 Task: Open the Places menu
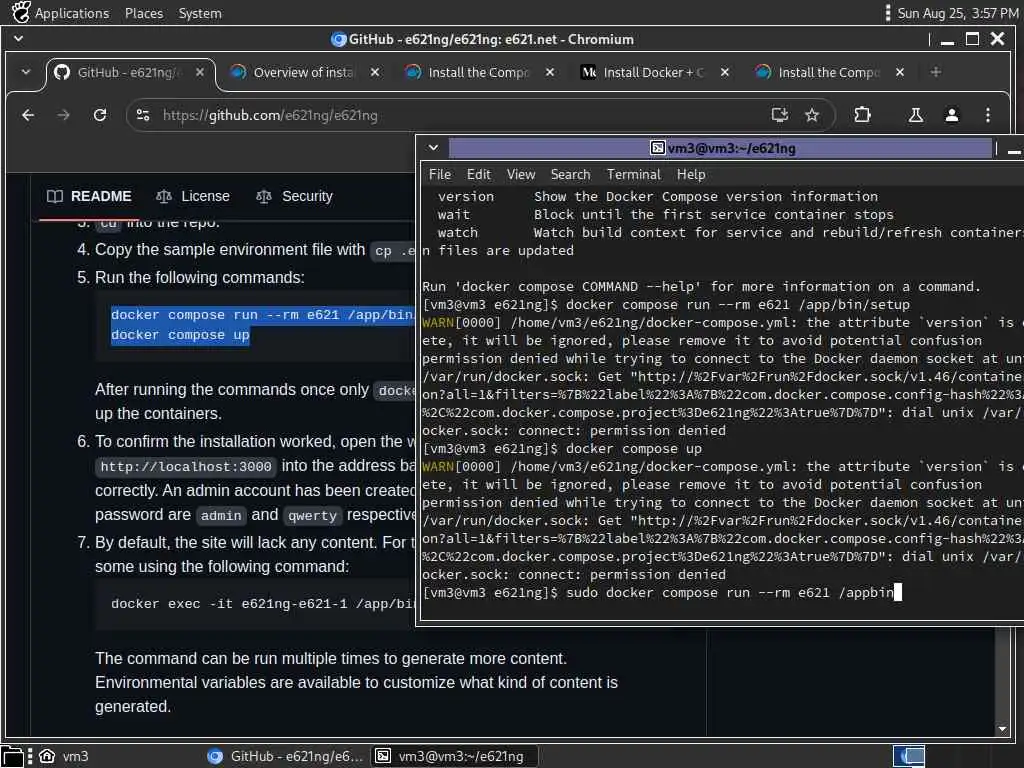point(144,13)
